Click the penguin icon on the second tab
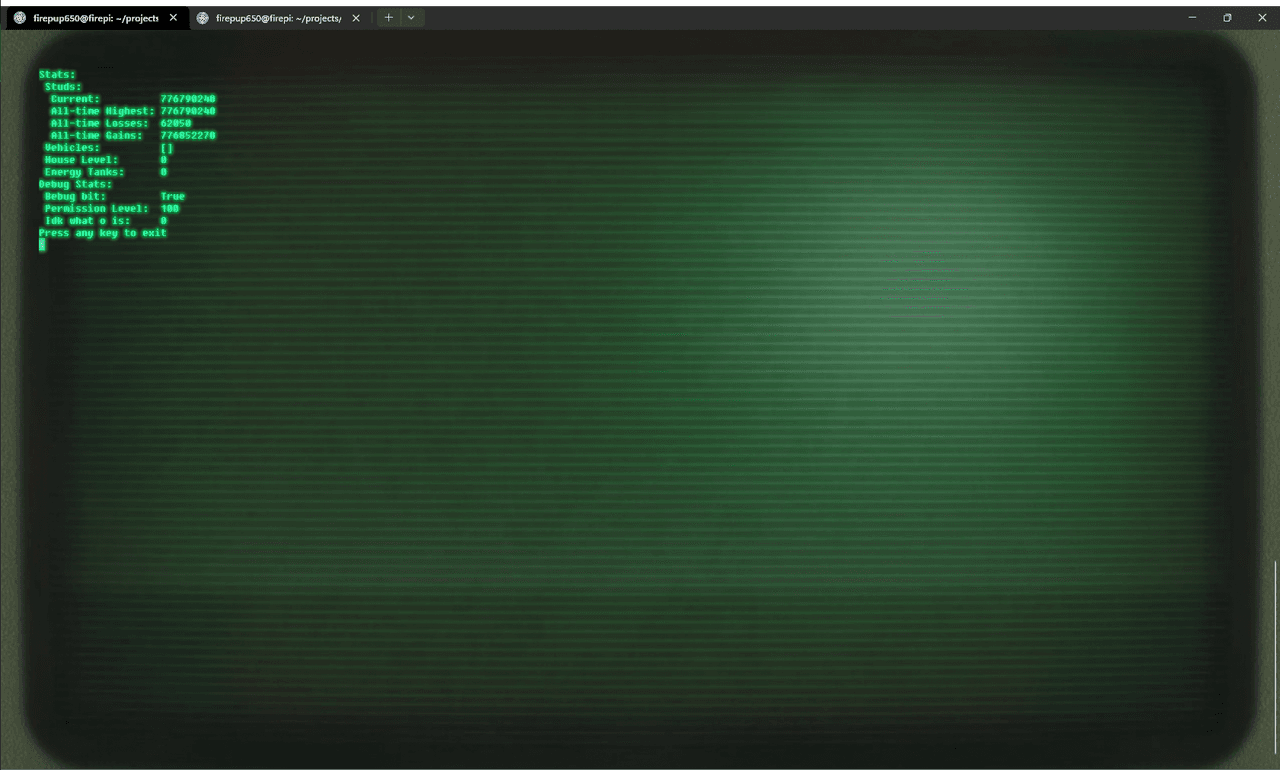Viewport: 1280px width, 770px height. 203,18
